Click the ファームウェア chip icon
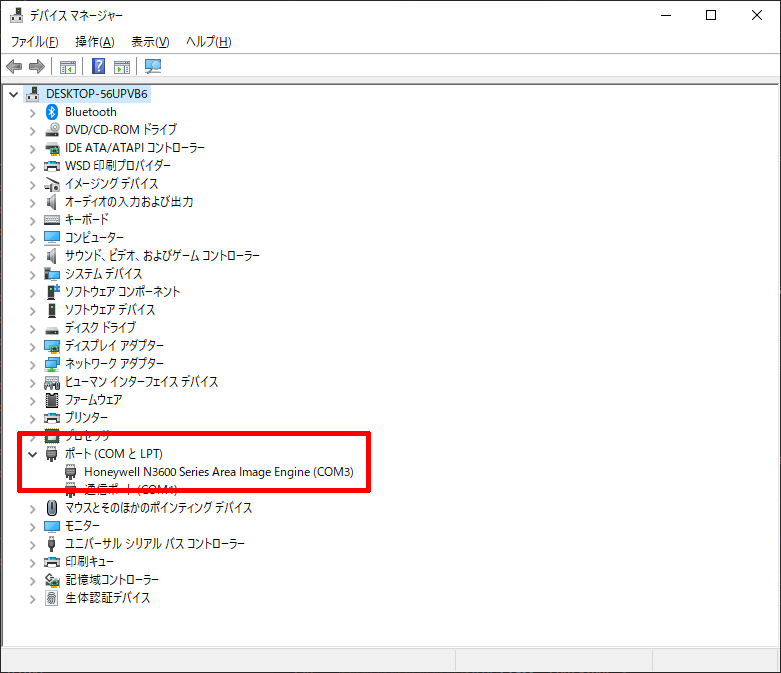Image resolution: width=781 pixels, height=673 pixels. point(52,400)
